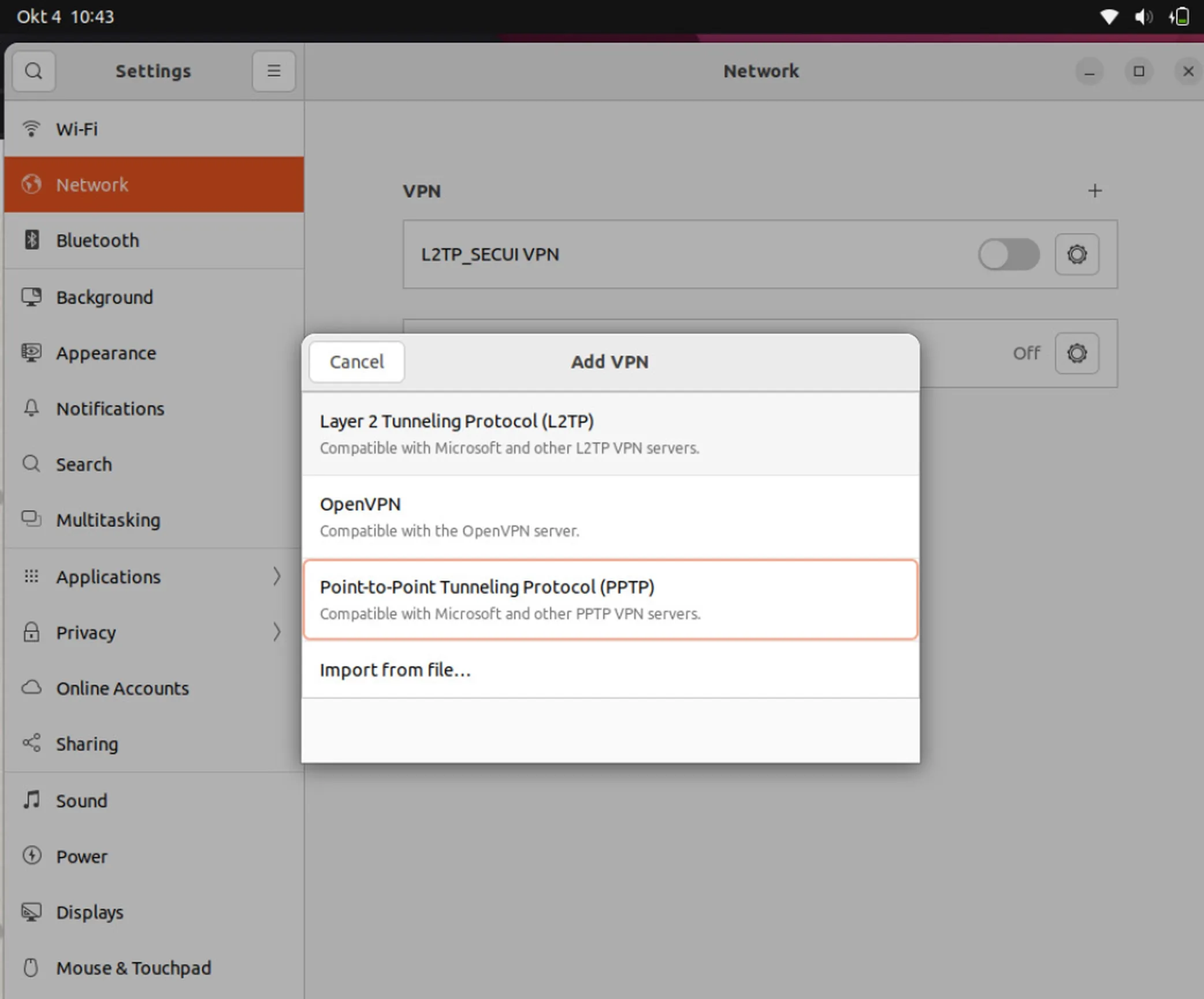The height and width of the screenshot is (999, 1204).
Task: Open the Displays settings label
Action: pos(90,912)
